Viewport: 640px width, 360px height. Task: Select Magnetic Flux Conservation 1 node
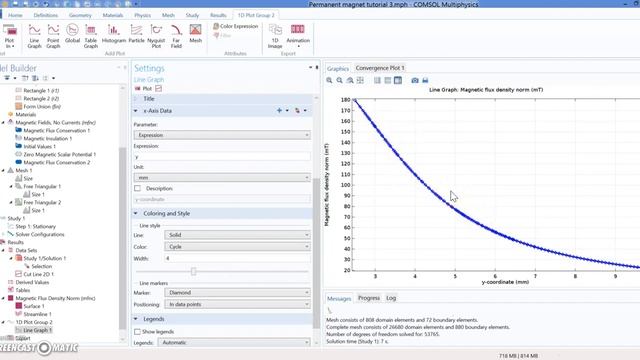click(56, 131)
